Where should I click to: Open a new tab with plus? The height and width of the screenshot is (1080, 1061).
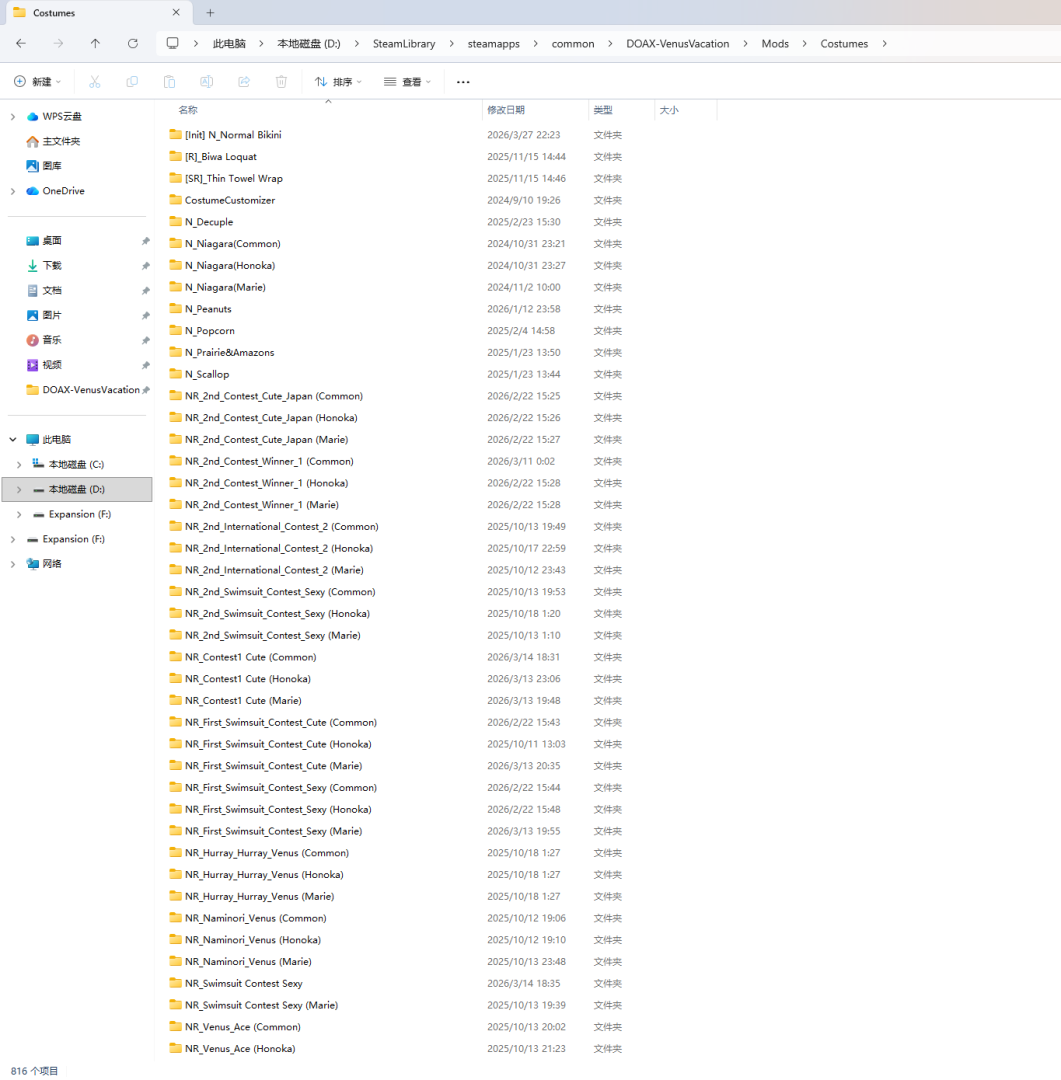(210, 12)
